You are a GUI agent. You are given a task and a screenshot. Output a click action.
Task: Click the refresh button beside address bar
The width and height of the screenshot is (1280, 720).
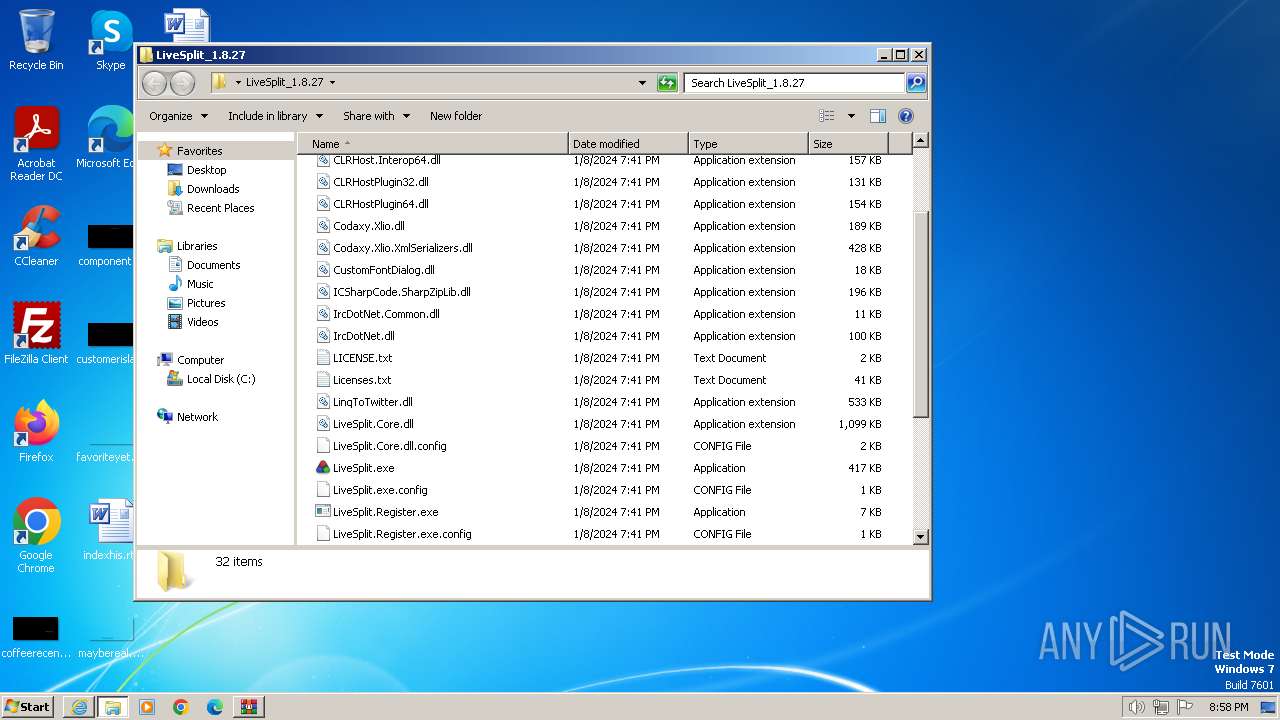point(667,83)
